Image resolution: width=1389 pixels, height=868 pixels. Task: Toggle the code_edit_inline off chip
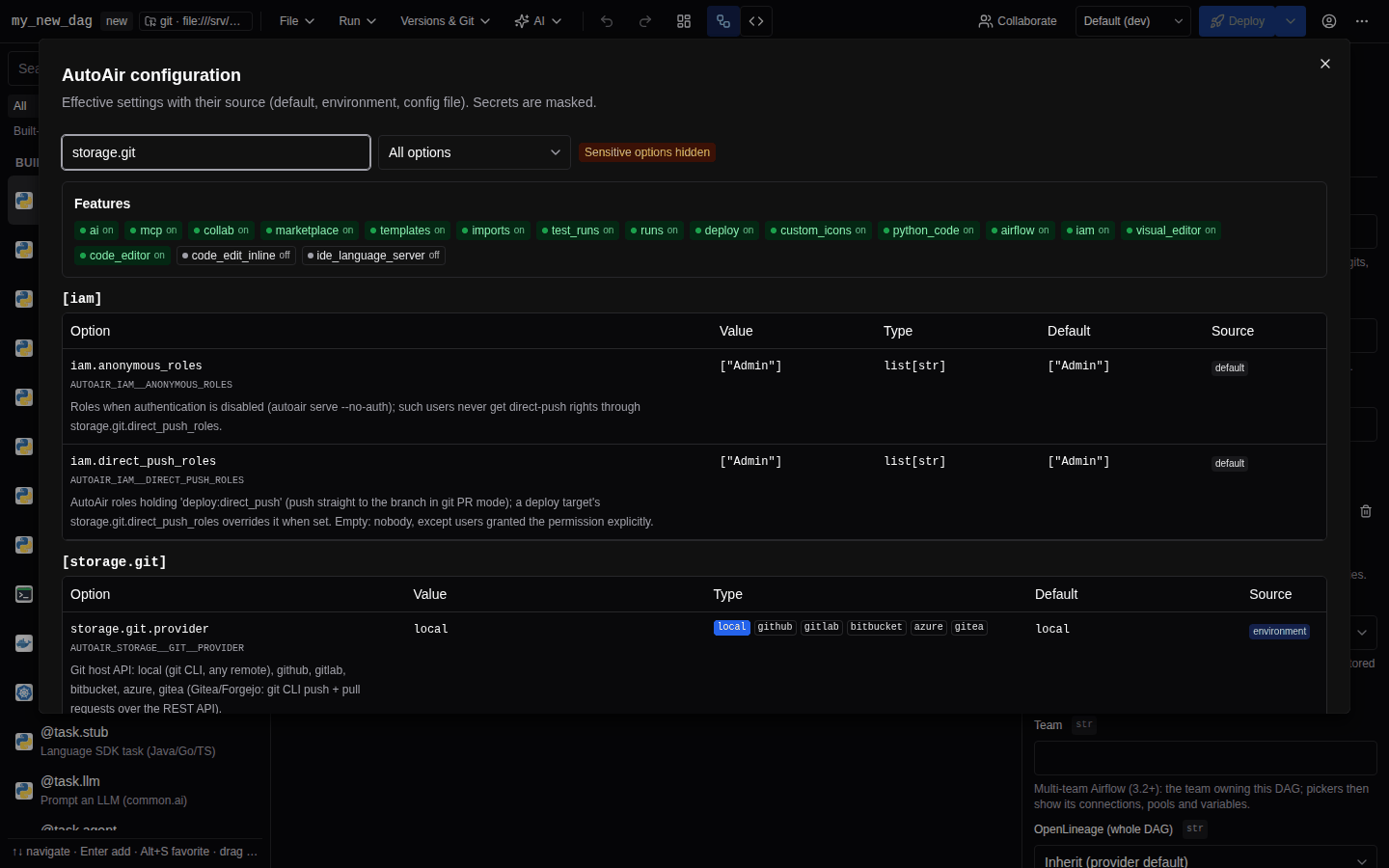tap(235, 256)
